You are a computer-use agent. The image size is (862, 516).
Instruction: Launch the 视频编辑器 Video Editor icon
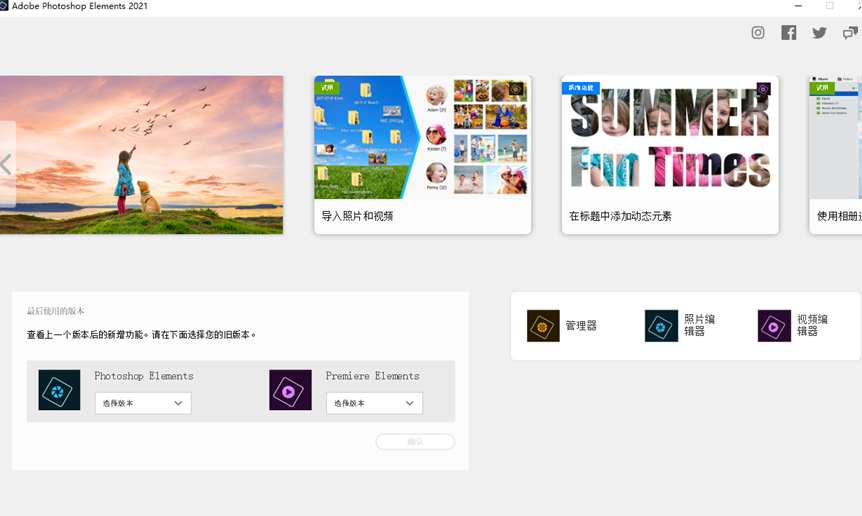pos(774,326)
